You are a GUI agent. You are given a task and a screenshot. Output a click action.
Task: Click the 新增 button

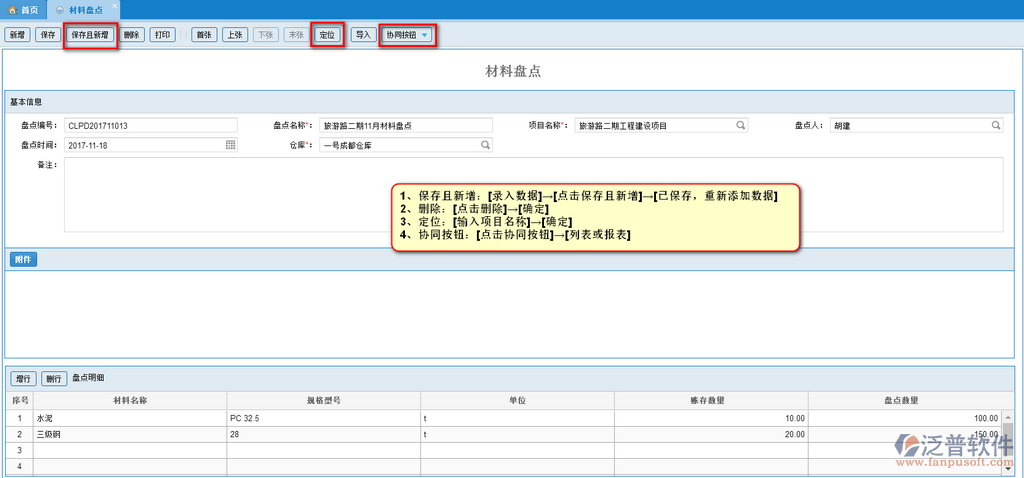click(x=17, y=35)
